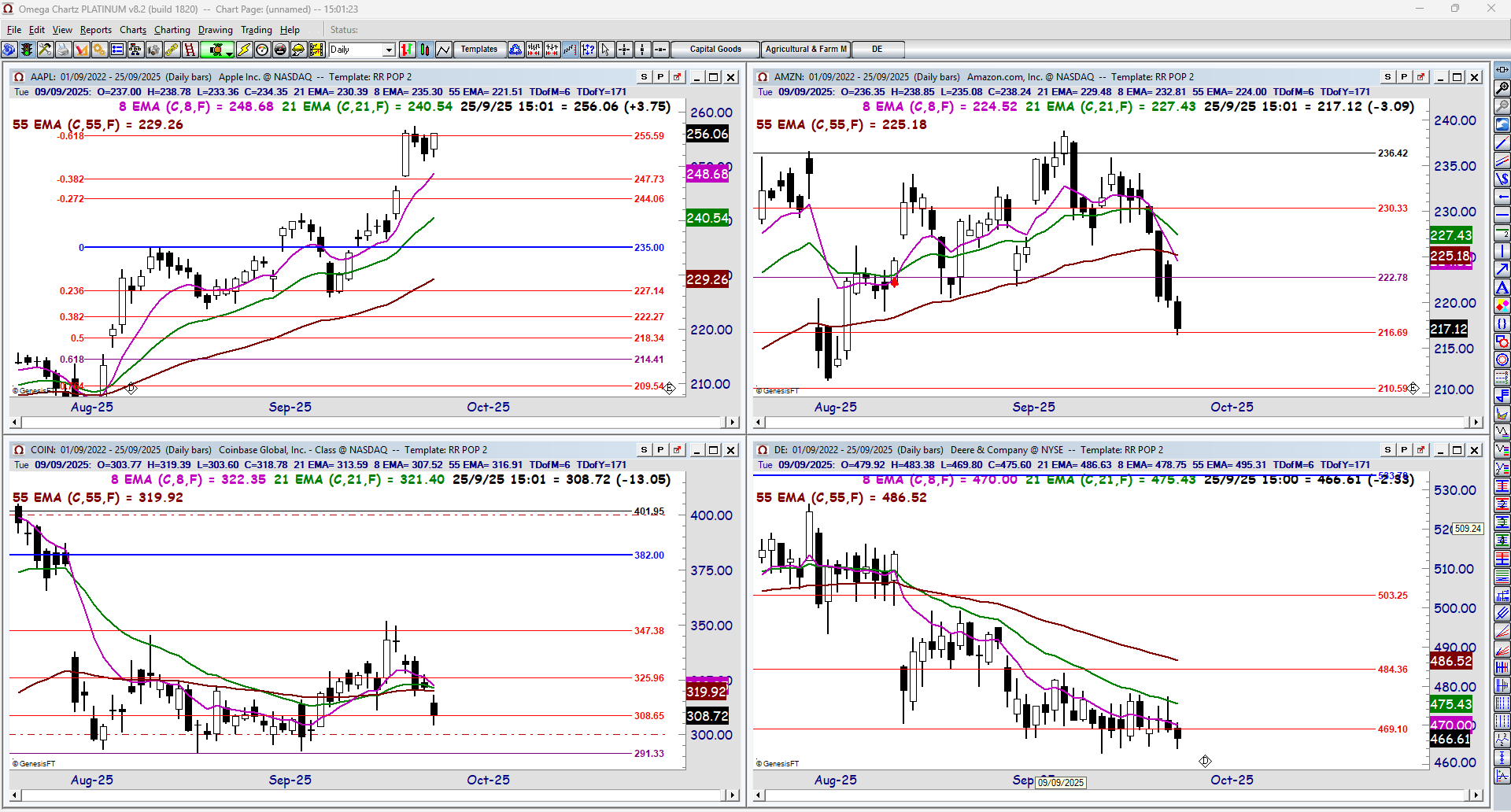Select the parallel lines drawing tool
Viewport: 1511px width, 812px height.
pos(1502,161)
